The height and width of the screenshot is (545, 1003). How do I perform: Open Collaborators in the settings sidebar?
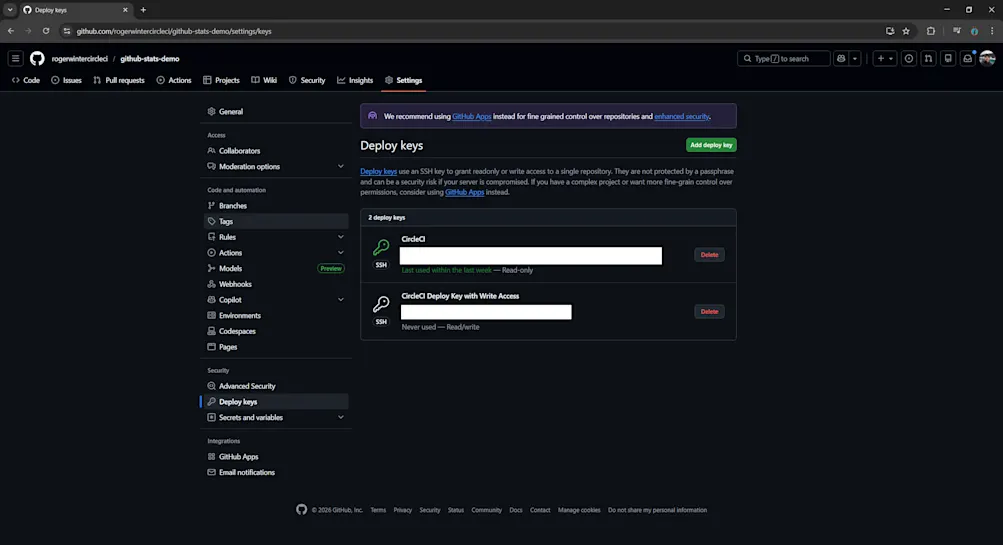coord(276,150)
